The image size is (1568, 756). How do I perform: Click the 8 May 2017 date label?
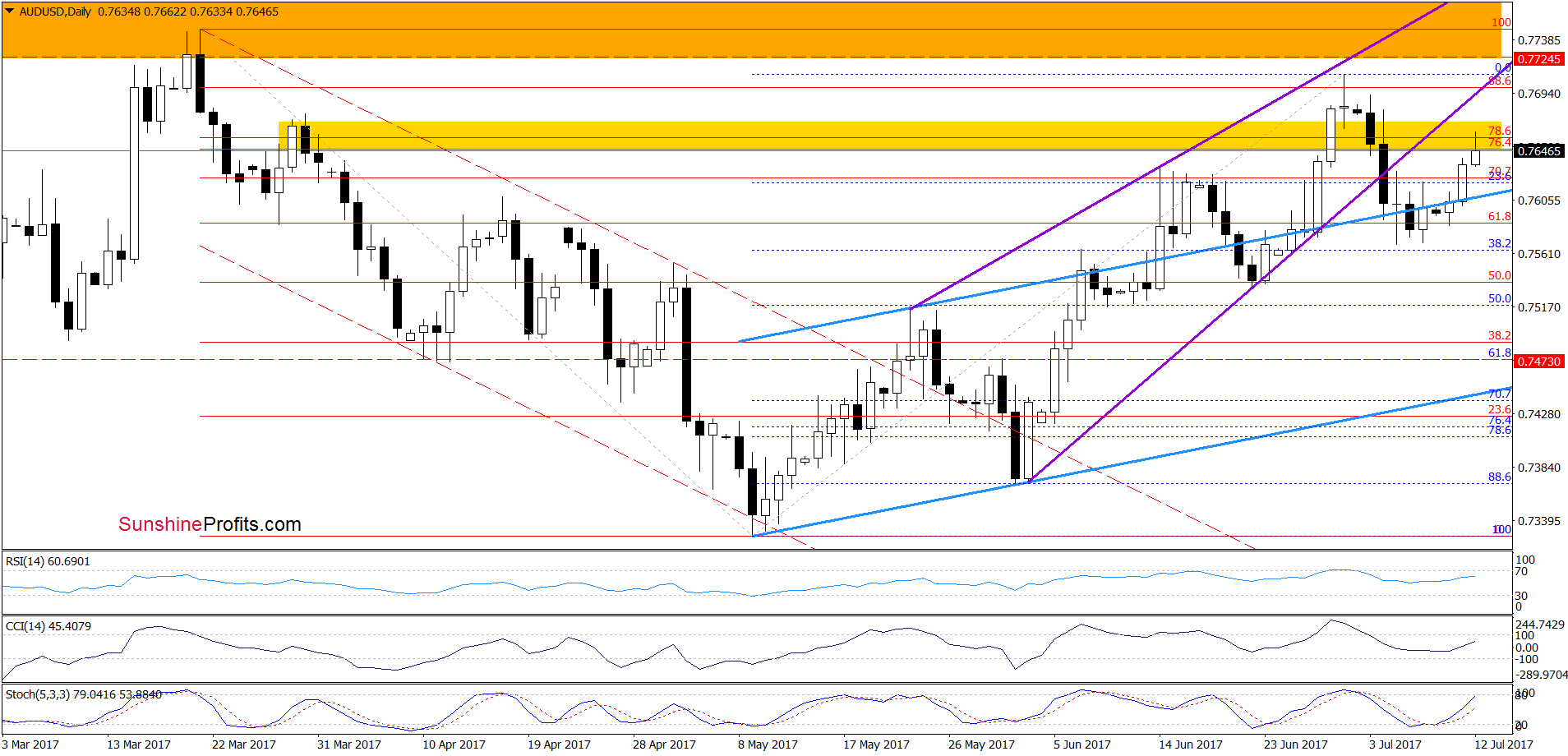pos(768,744)
